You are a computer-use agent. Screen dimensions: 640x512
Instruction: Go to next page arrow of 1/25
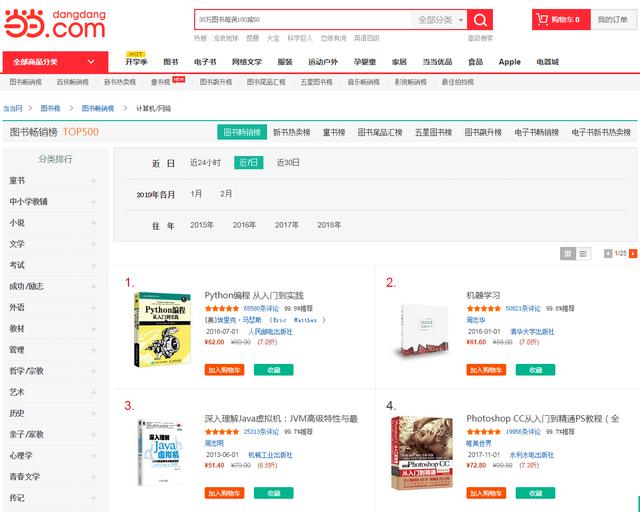tap(633, 254)
